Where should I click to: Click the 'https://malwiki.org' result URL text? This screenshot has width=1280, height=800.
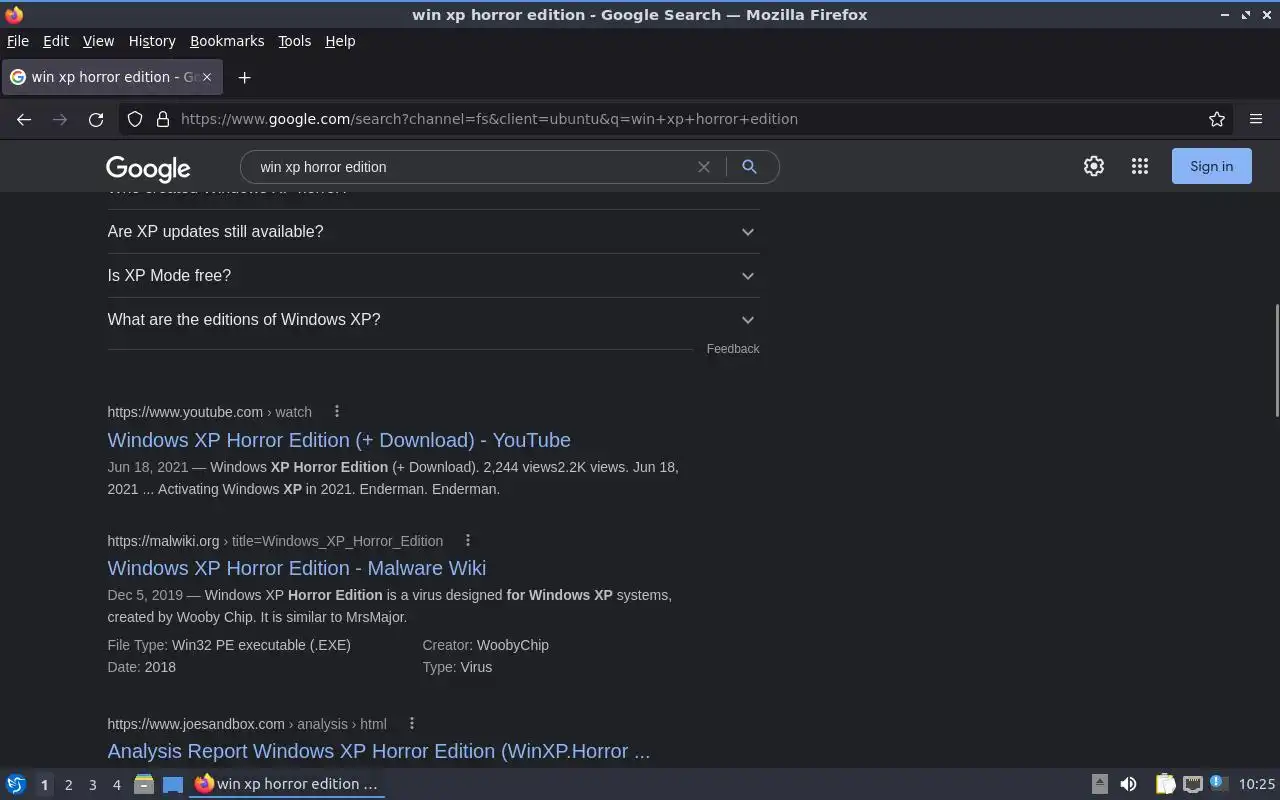click(163, 540)
